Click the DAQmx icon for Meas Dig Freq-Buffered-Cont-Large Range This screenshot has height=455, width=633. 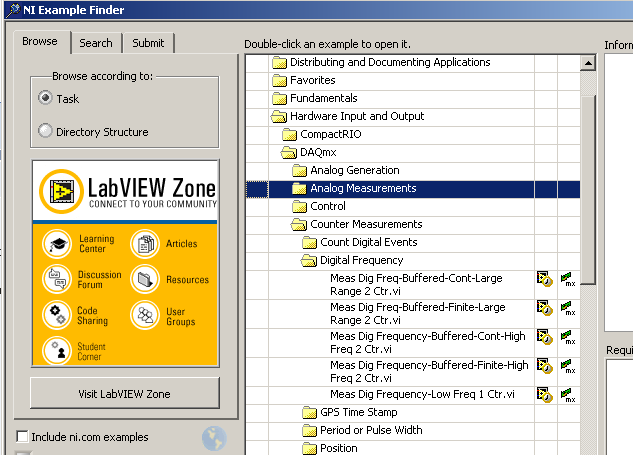[568, 279]
